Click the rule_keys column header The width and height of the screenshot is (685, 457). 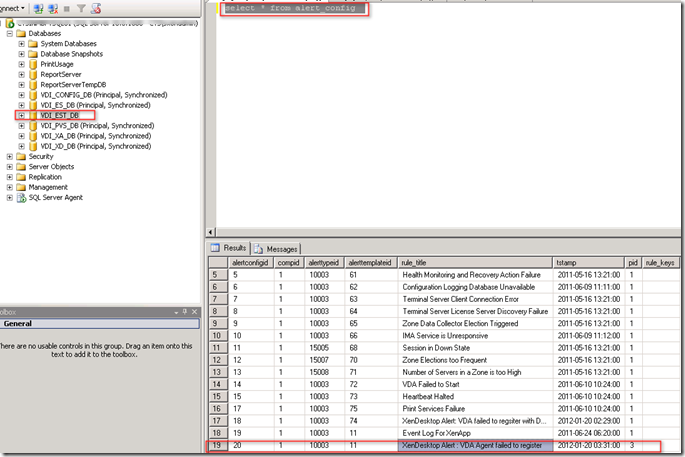(x=661, y=263)
